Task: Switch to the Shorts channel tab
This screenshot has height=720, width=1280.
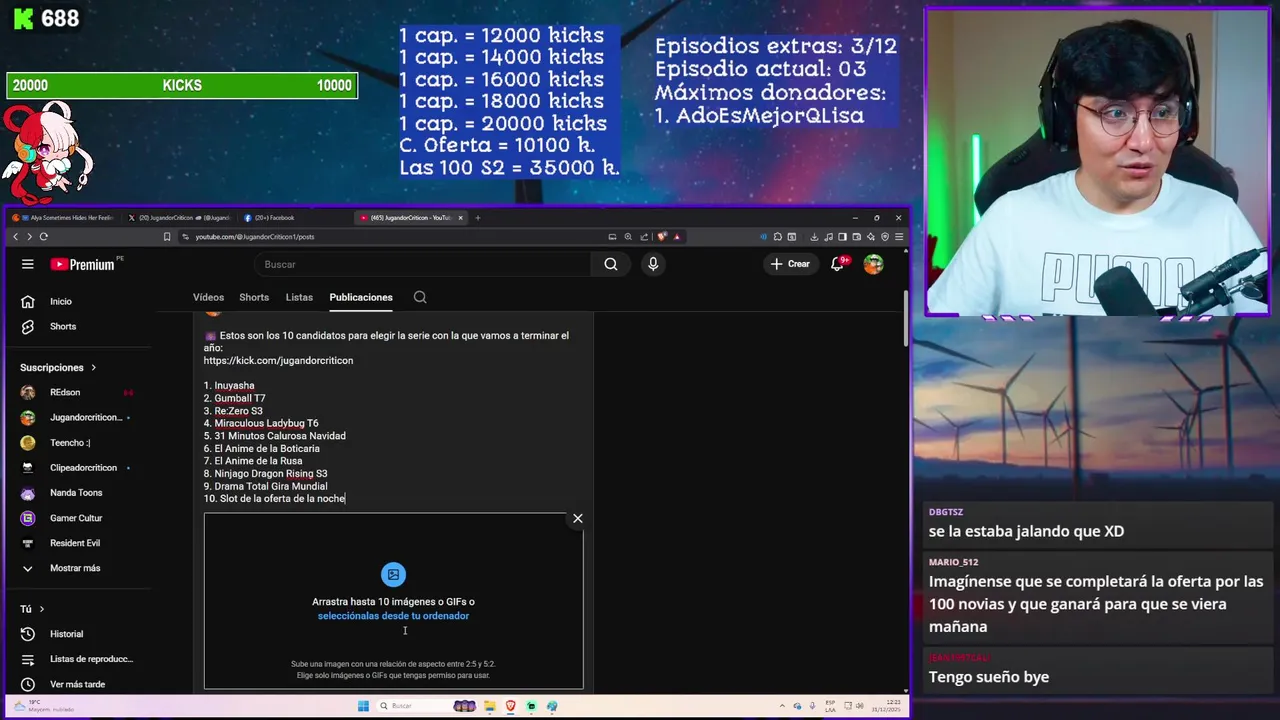Action: [254, 297]
